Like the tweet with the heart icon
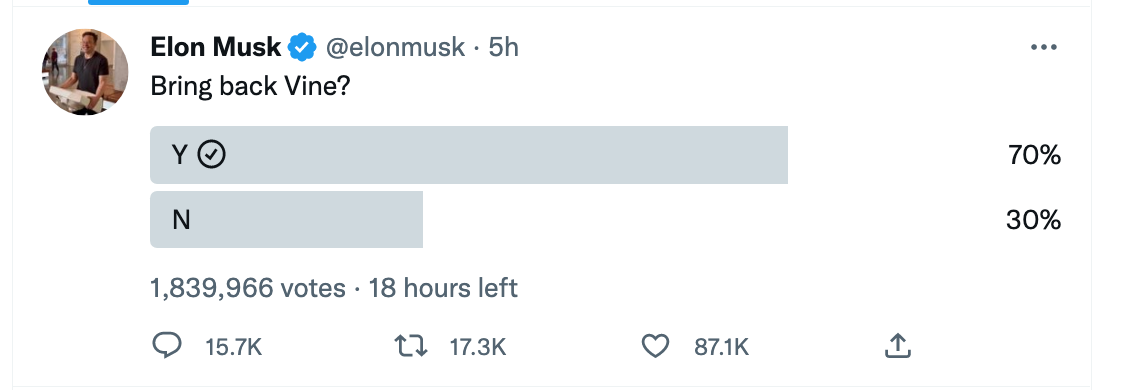The height and width of the screenshot is (390, 1132). tap(655, 347)
